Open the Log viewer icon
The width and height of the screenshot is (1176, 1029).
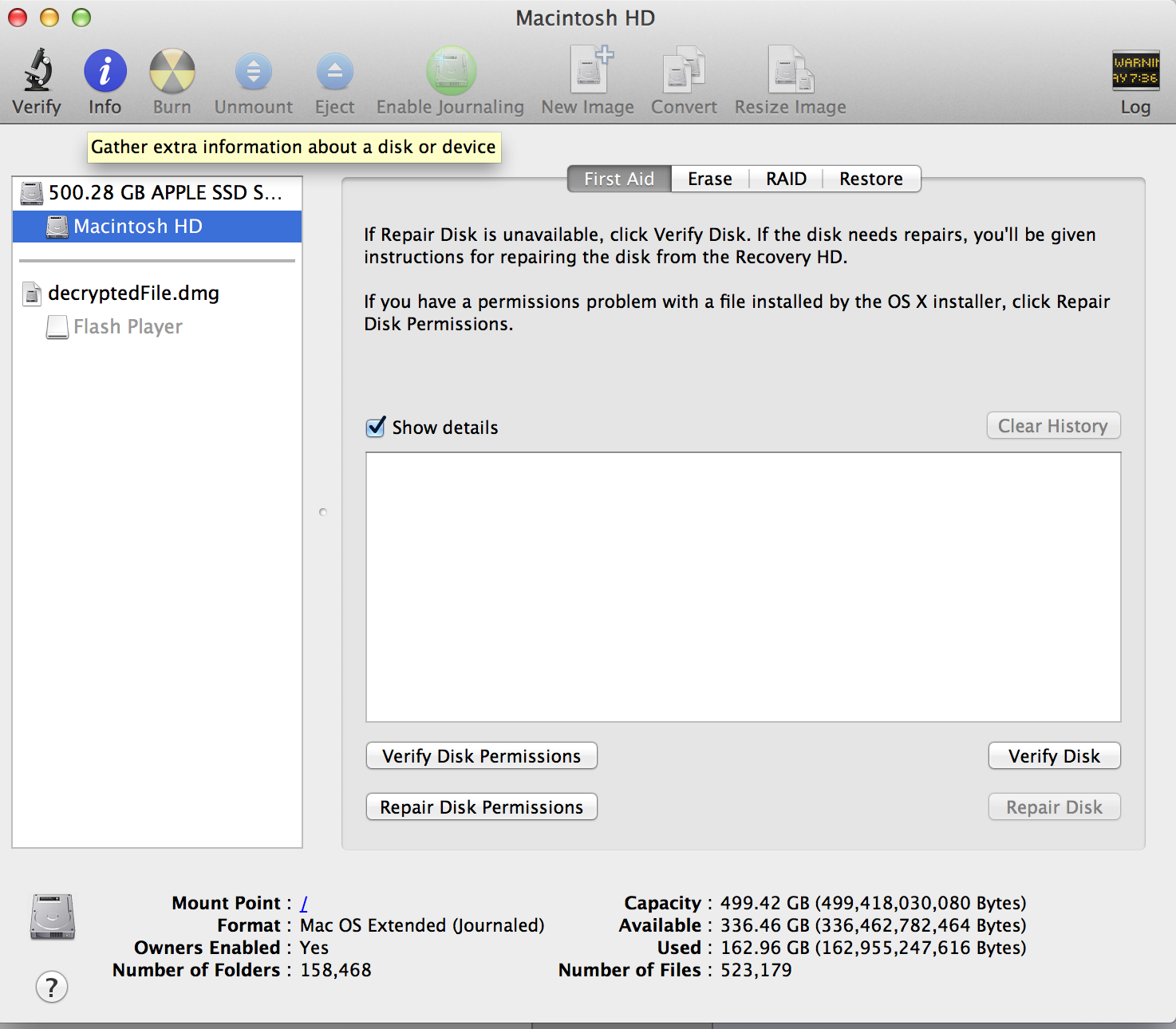(x=1135, y=70)
